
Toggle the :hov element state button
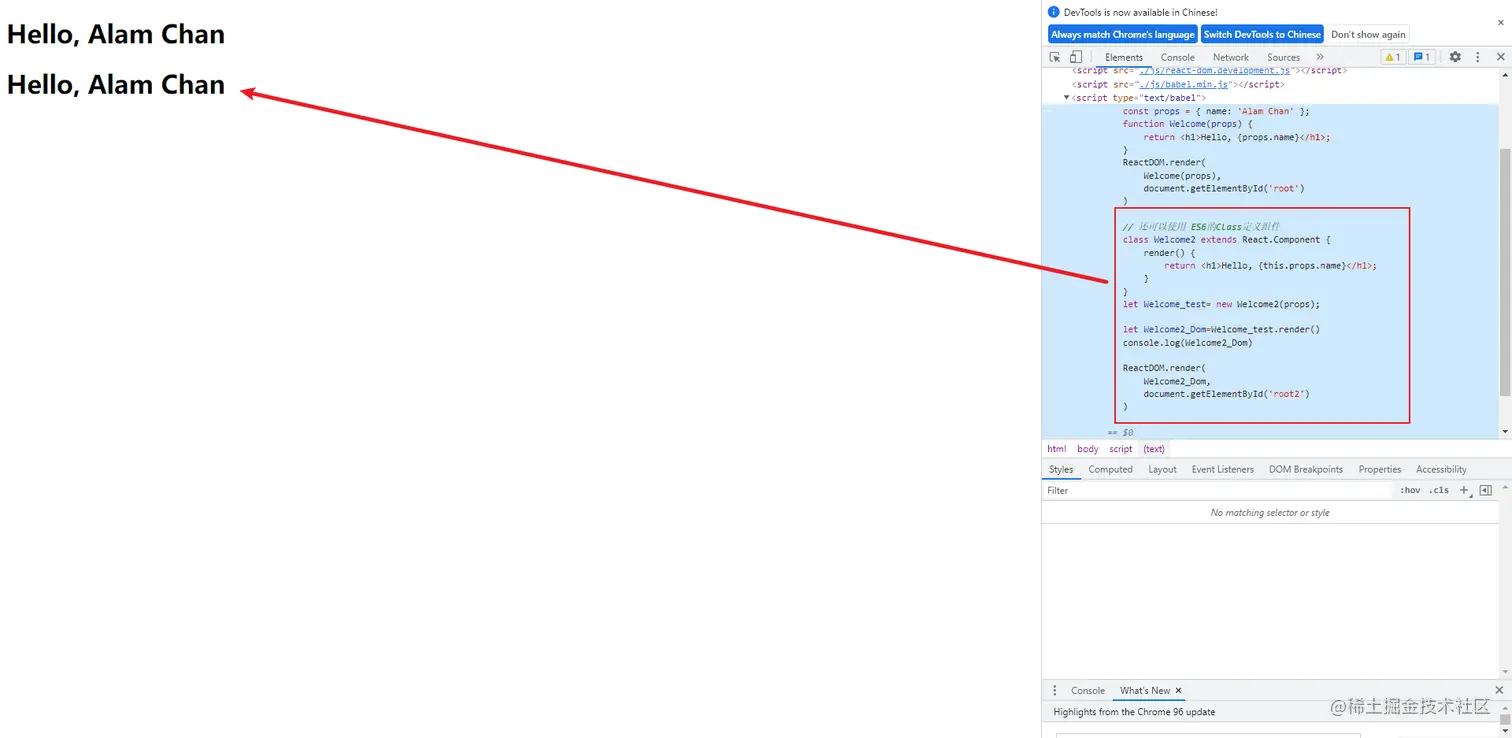click(1410, 490)
